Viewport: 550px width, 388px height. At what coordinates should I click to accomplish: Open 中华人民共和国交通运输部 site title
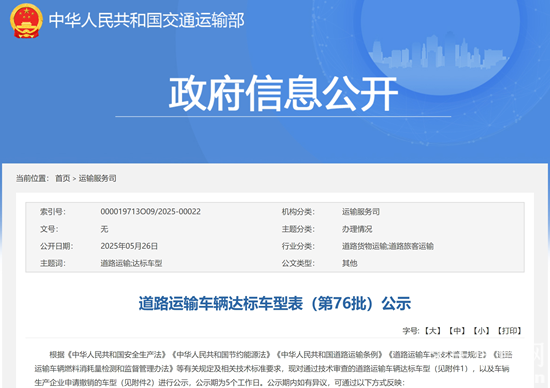pyautogui.click(x=146, y=20)
